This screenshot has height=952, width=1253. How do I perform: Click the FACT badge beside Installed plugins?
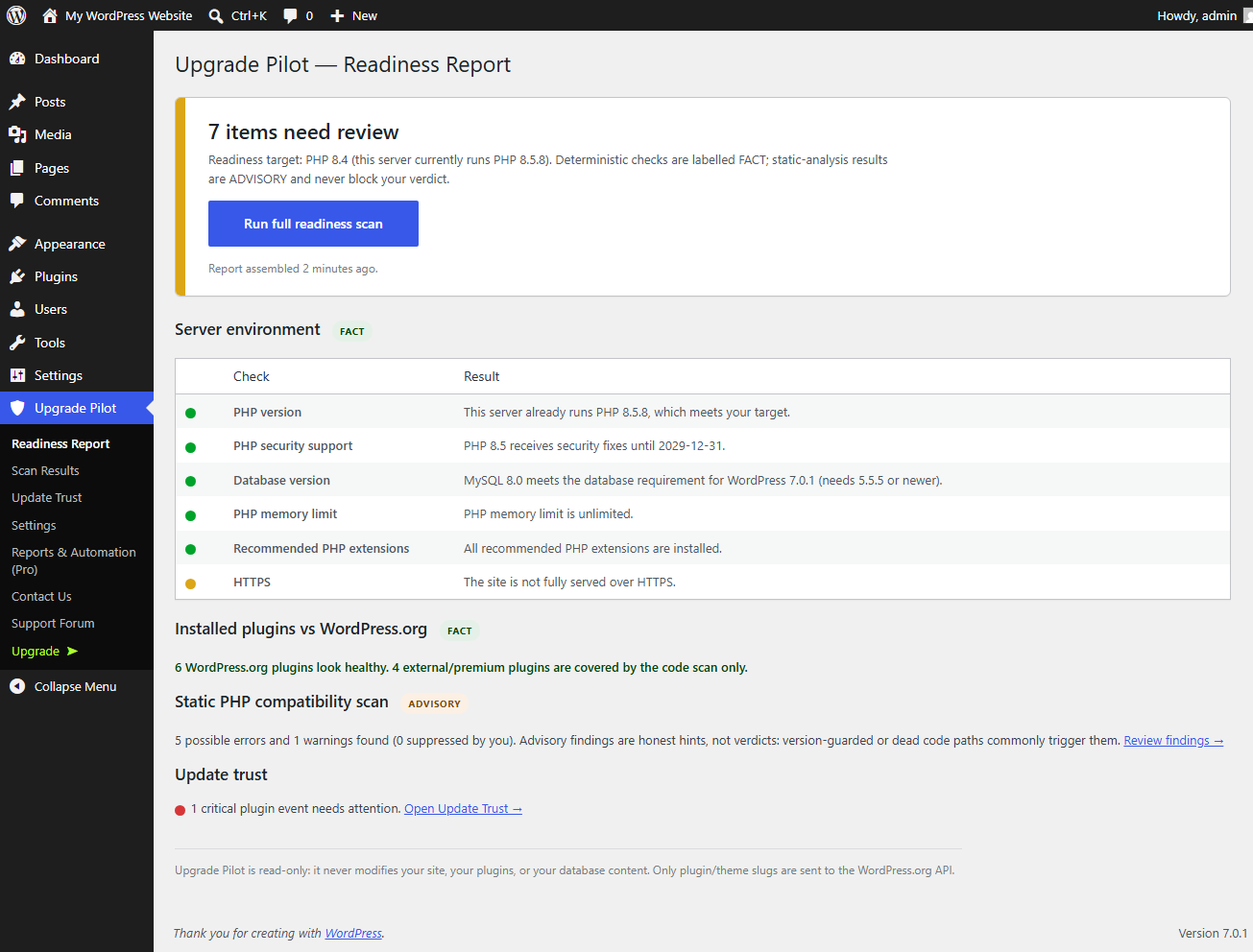(460, 631)
